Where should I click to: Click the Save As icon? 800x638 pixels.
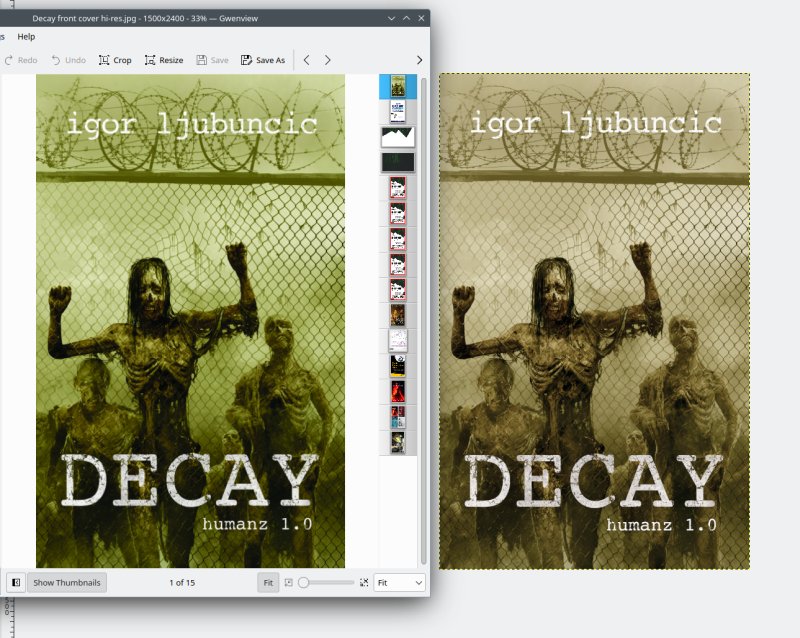pyautogui.click(x=246, y=60)
